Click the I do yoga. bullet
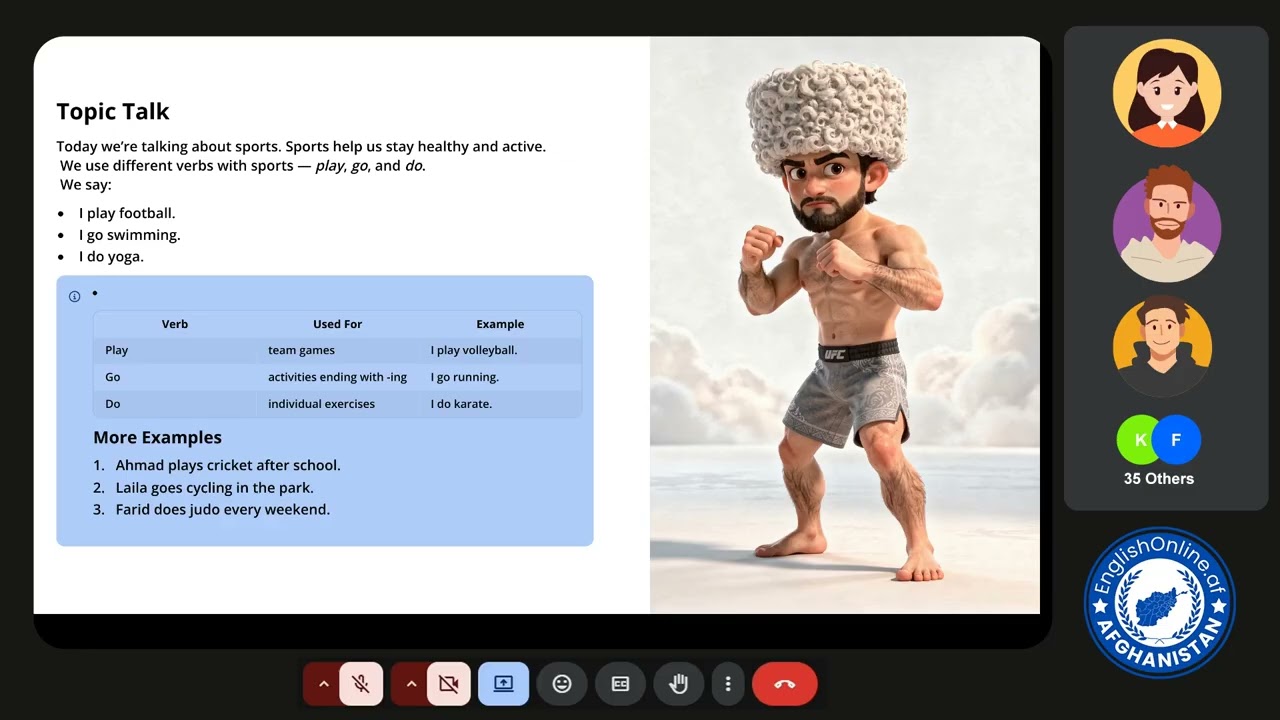The height and width of the screenshot is (720, 1280). pos(111,257)
